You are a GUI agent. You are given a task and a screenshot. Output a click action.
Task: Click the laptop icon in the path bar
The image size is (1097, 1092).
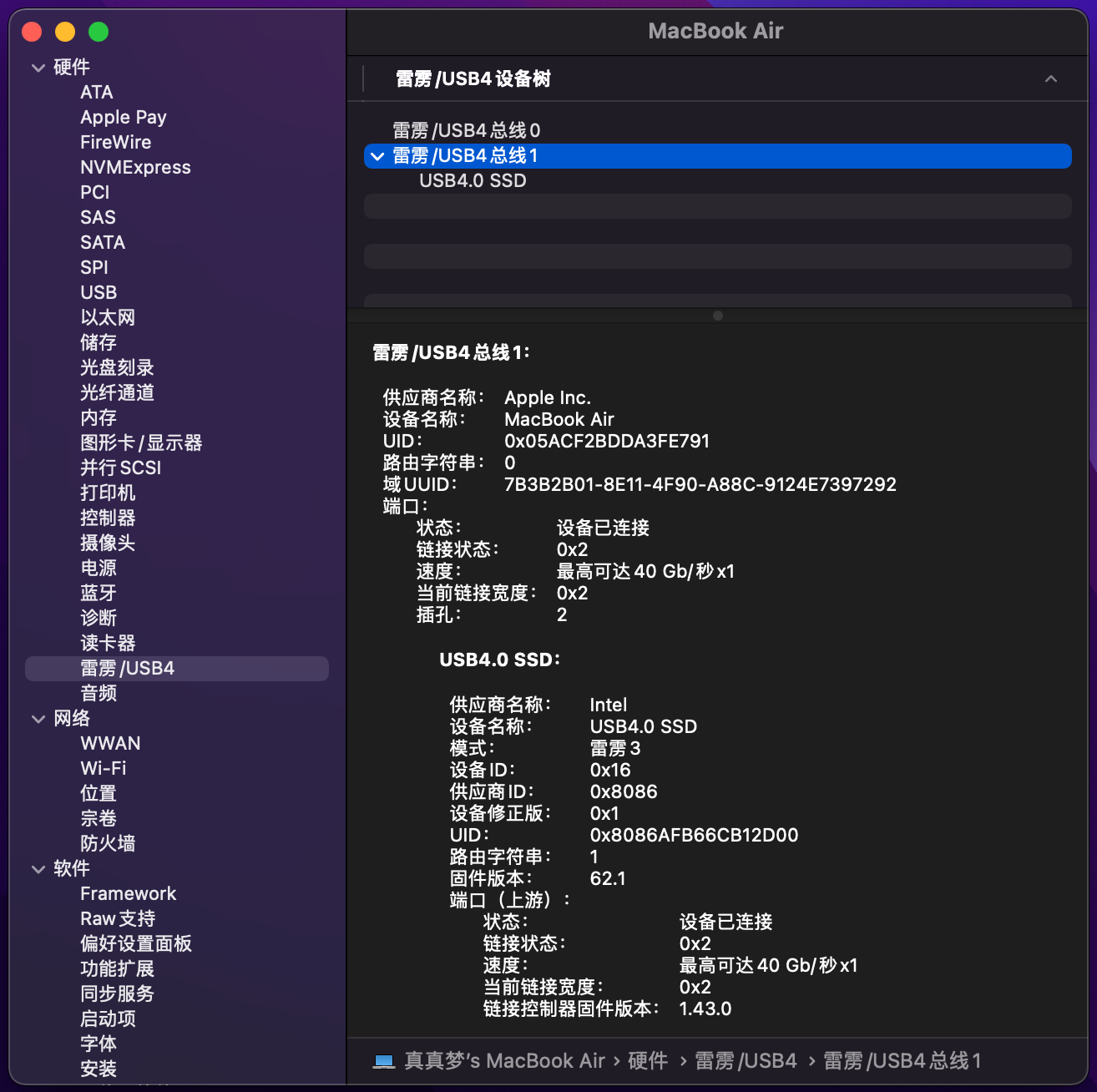tap(384, 1061)
